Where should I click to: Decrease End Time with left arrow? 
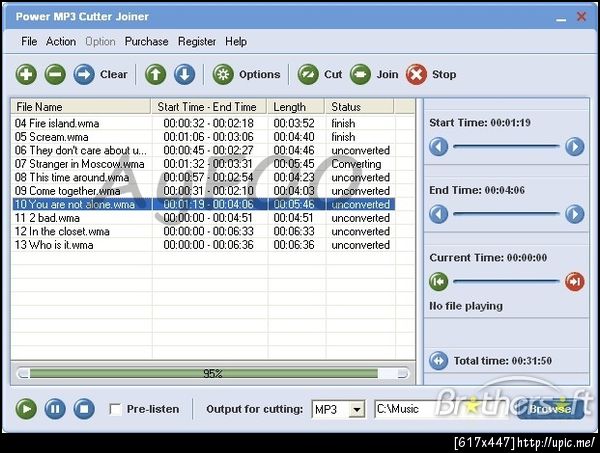click(439, 214)
